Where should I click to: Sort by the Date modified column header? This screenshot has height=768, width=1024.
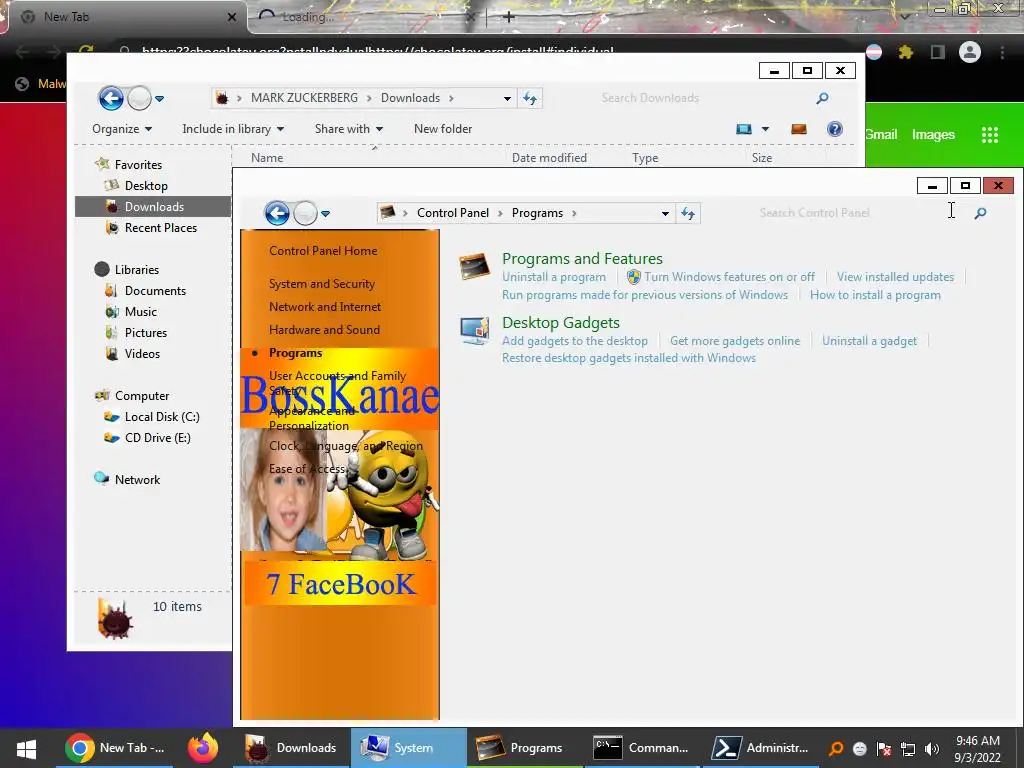tap(549, 157)
